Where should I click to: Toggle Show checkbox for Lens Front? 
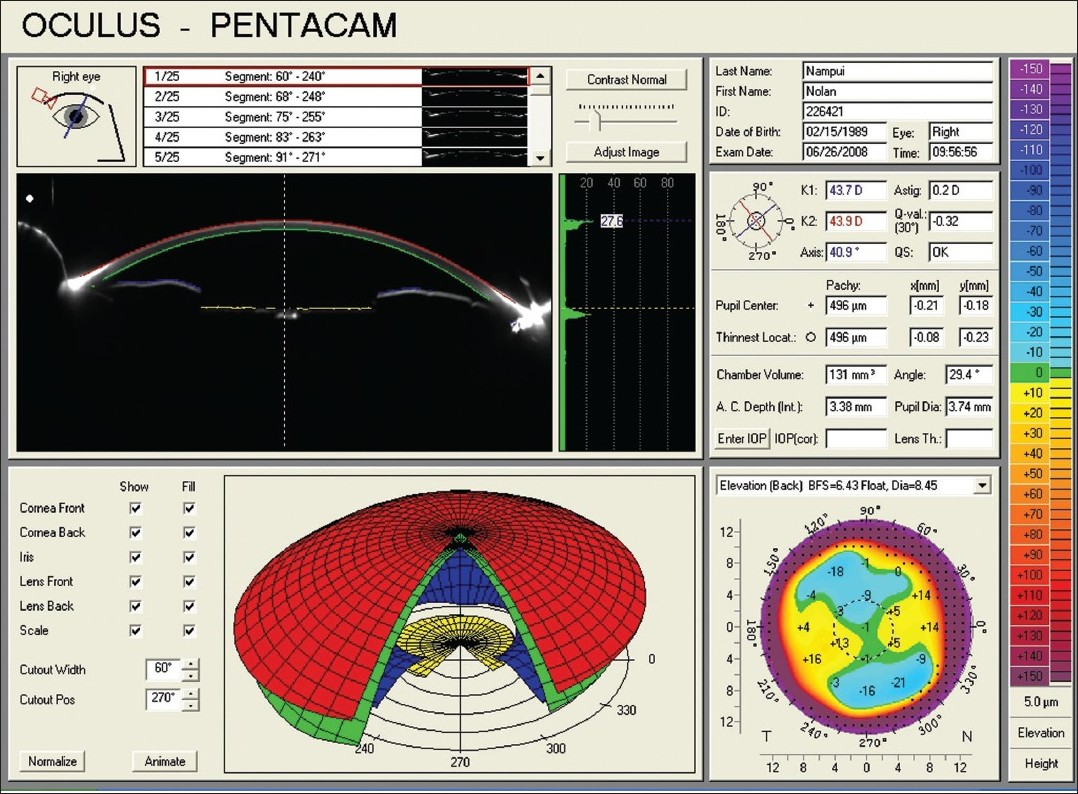(135, 582)
